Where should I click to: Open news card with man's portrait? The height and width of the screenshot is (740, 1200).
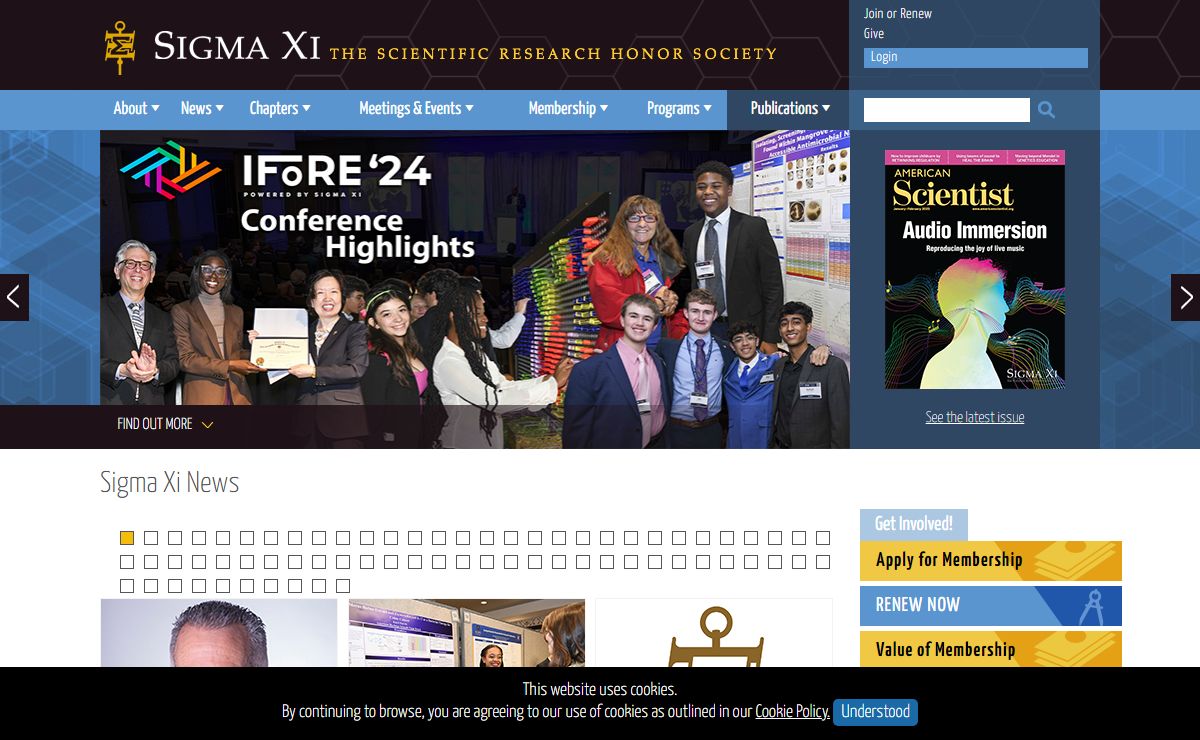(x=219, y=634)
